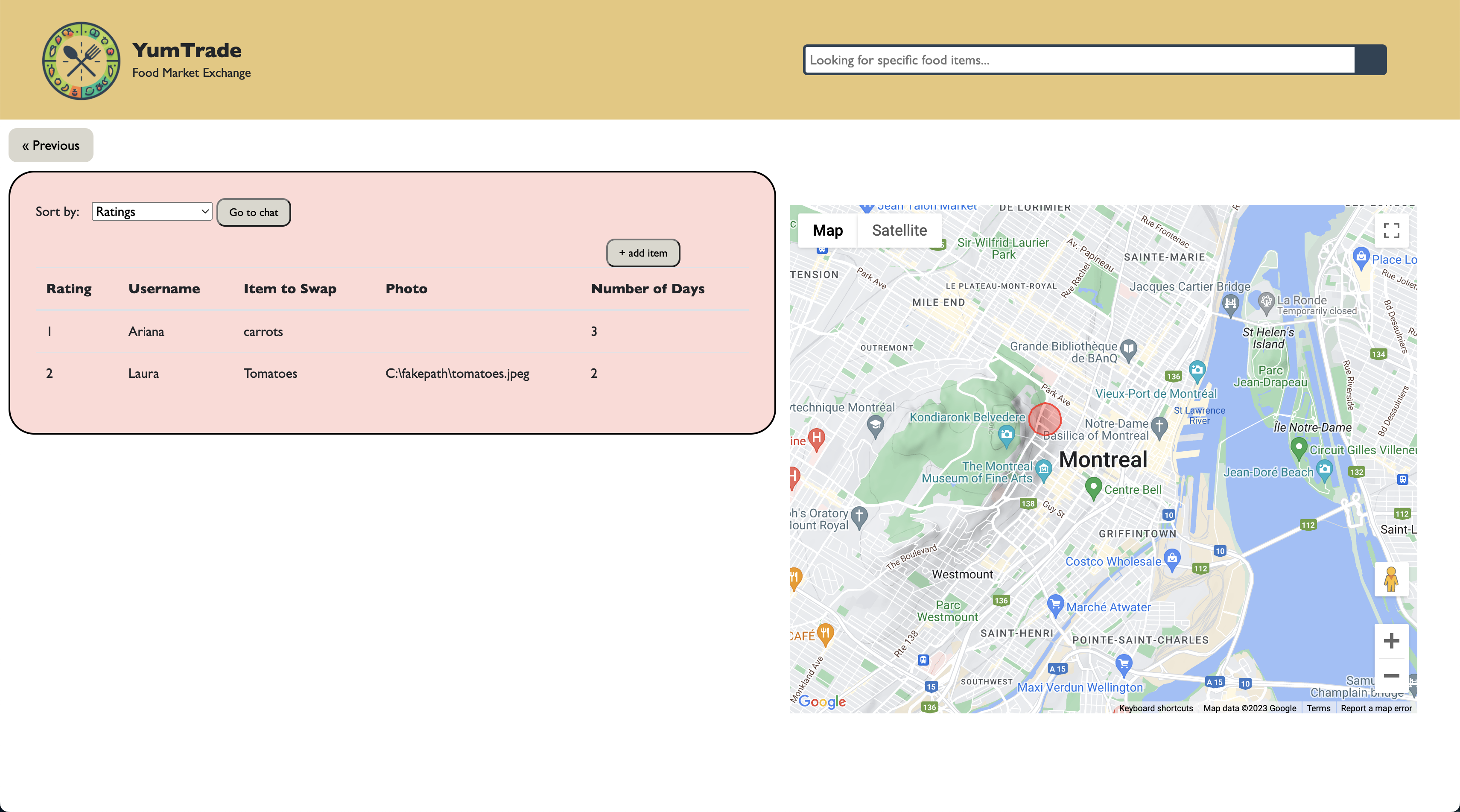The image size is (1460, 812).
Task: Go back with Previous button
Action: coord(51,145)
